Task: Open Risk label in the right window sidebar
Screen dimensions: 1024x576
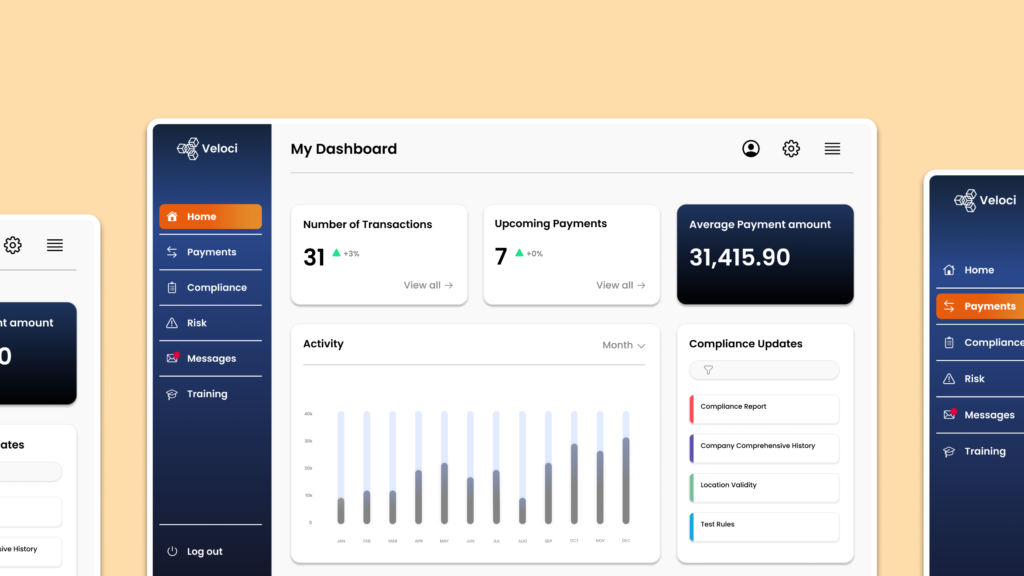Action: pyautogui.click(x=974, y=379)
